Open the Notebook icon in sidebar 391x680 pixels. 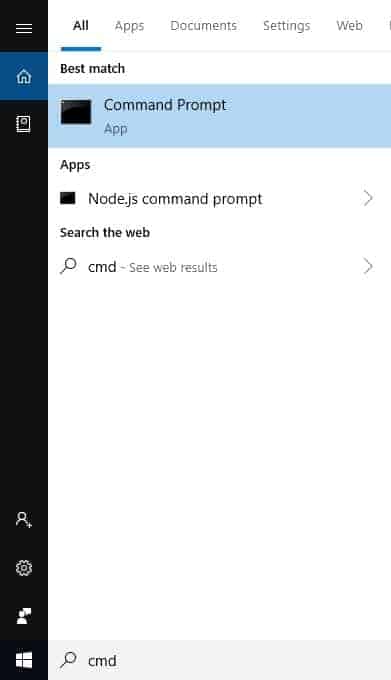tap(23, 124)
